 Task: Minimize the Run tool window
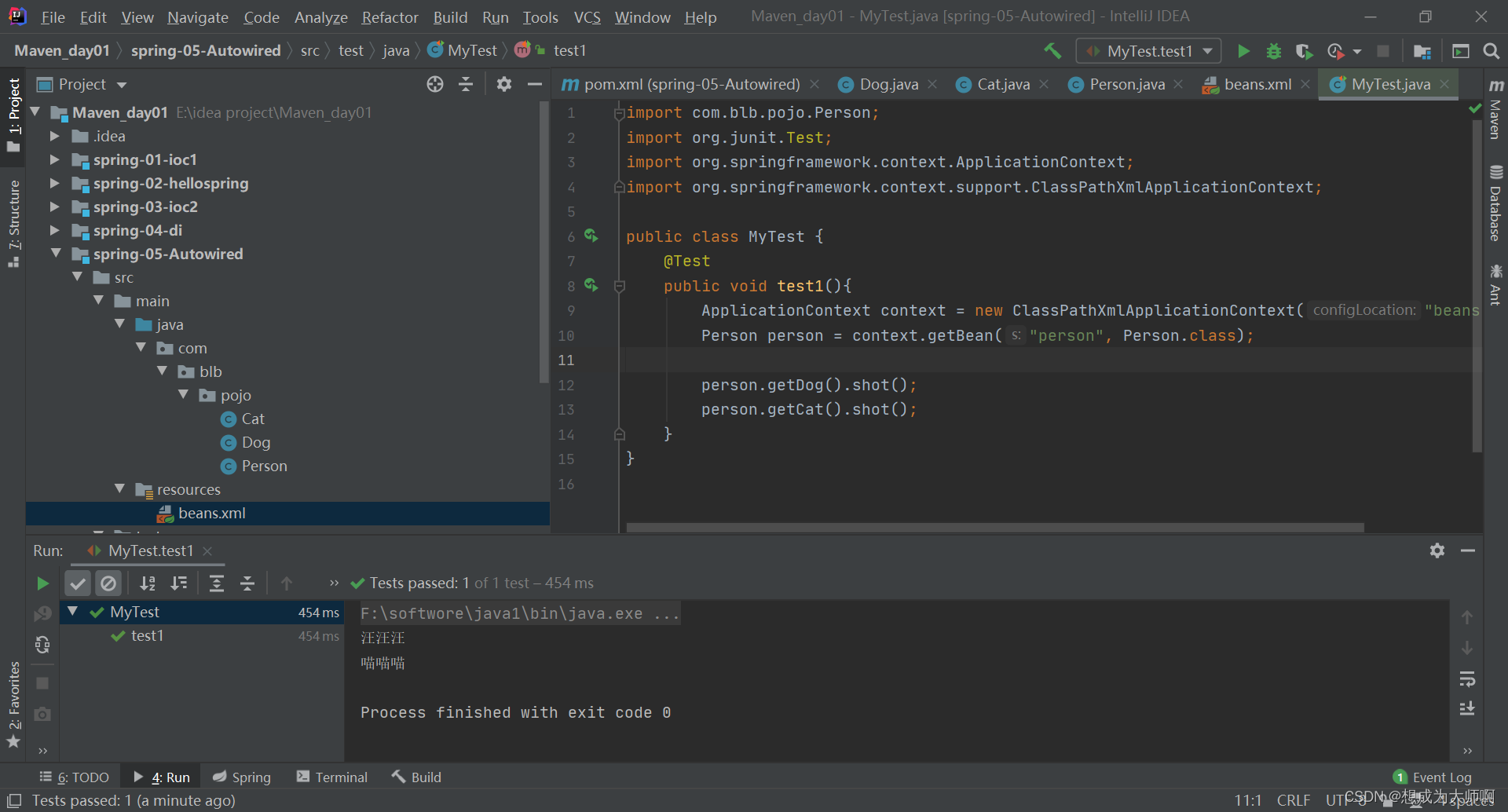(x=1468, y=550)
